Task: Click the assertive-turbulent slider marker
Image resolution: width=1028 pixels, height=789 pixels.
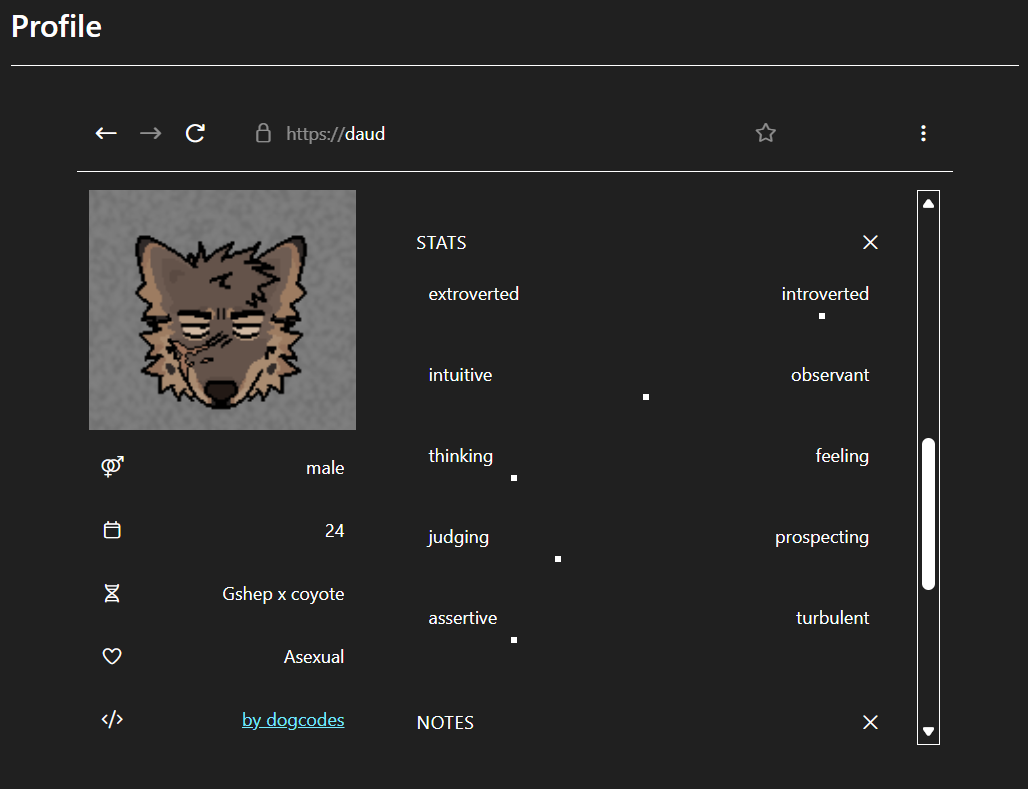Action: [514, 639]
